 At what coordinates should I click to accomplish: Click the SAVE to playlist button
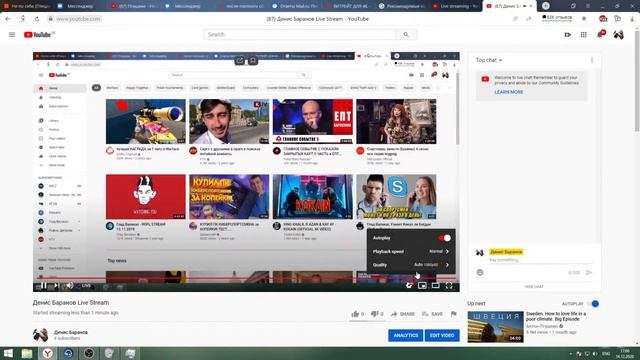coord(432,314)
